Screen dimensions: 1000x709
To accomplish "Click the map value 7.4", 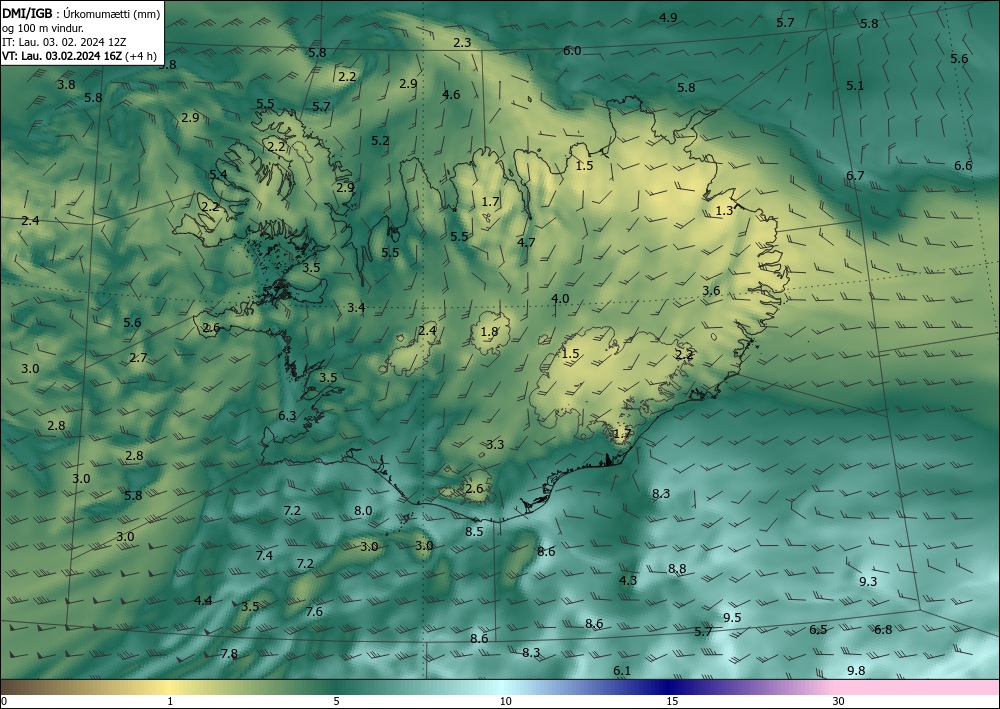I will (x=264, y=556).
